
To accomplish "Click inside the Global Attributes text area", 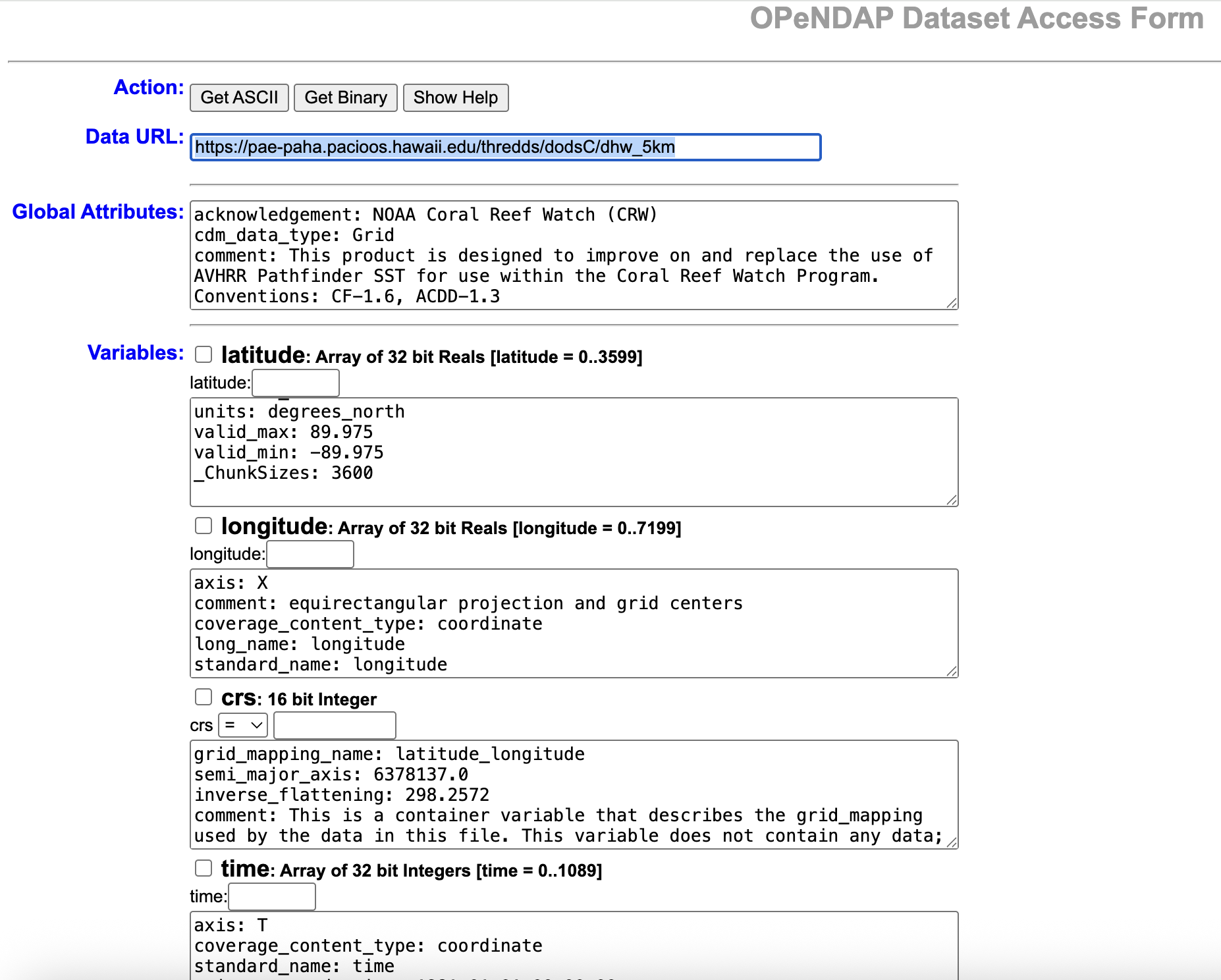I will coord(574,255).
